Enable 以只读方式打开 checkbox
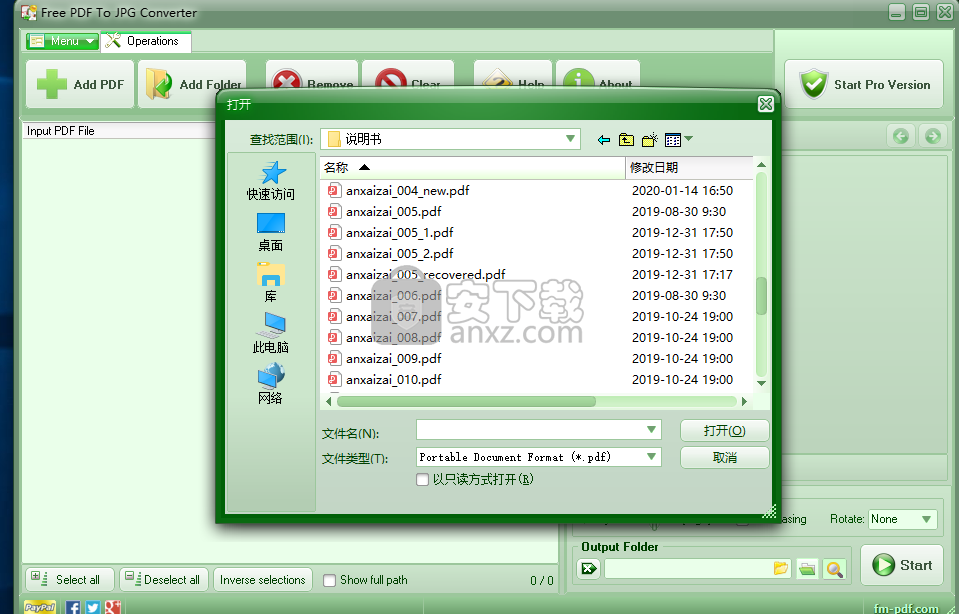The width and height of the screenshot is (959, 614). 422,479
